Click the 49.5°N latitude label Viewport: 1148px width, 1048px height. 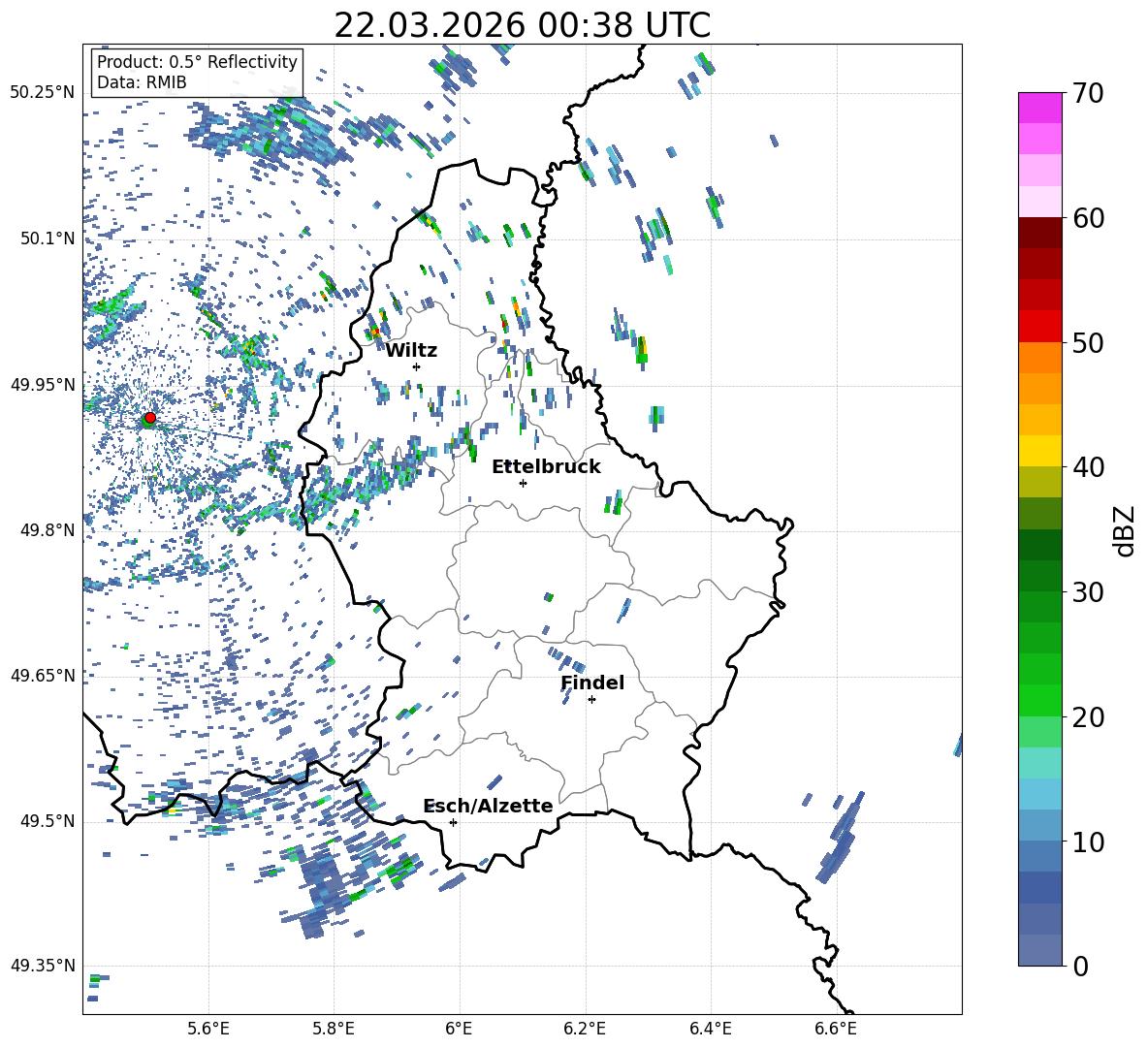click(x=48, y=821)
